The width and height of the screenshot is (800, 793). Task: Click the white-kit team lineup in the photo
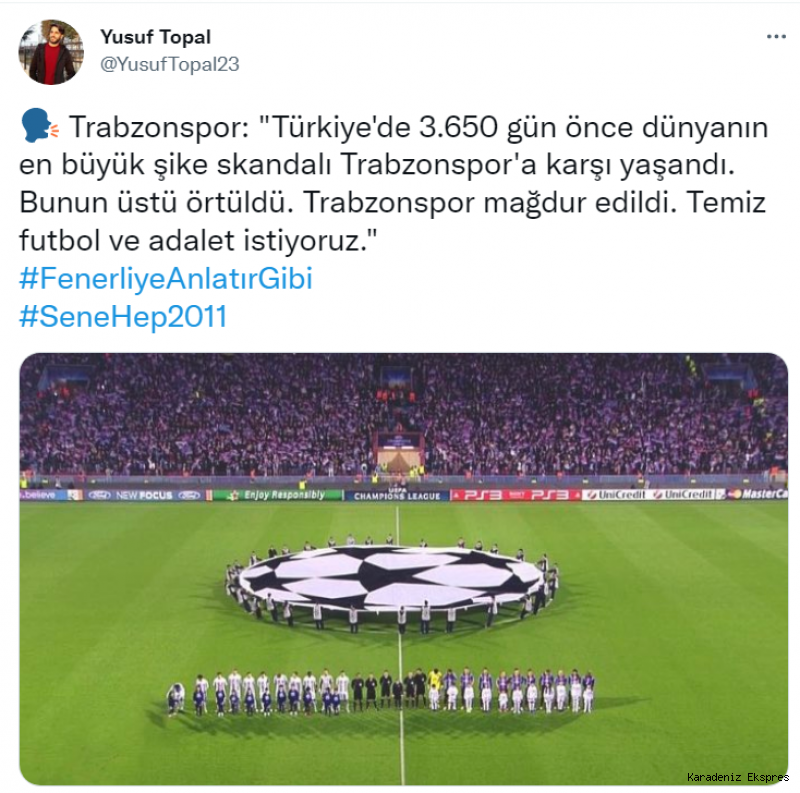259,692
